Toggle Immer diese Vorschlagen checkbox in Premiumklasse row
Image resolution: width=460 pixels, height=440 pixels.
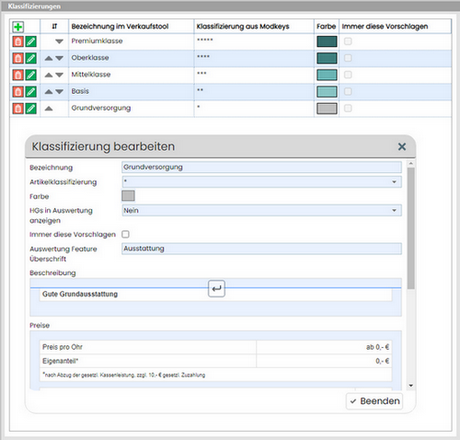(x=348, y=41)
